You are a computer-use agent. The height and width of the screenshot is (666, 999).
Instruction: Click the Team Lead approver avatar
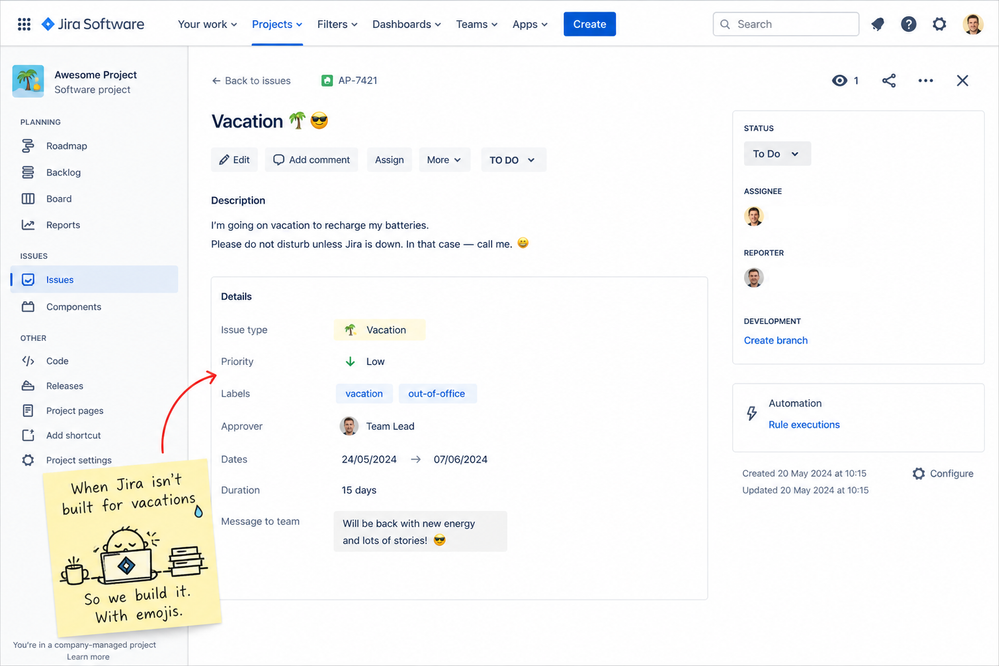(x=349, y=426)
